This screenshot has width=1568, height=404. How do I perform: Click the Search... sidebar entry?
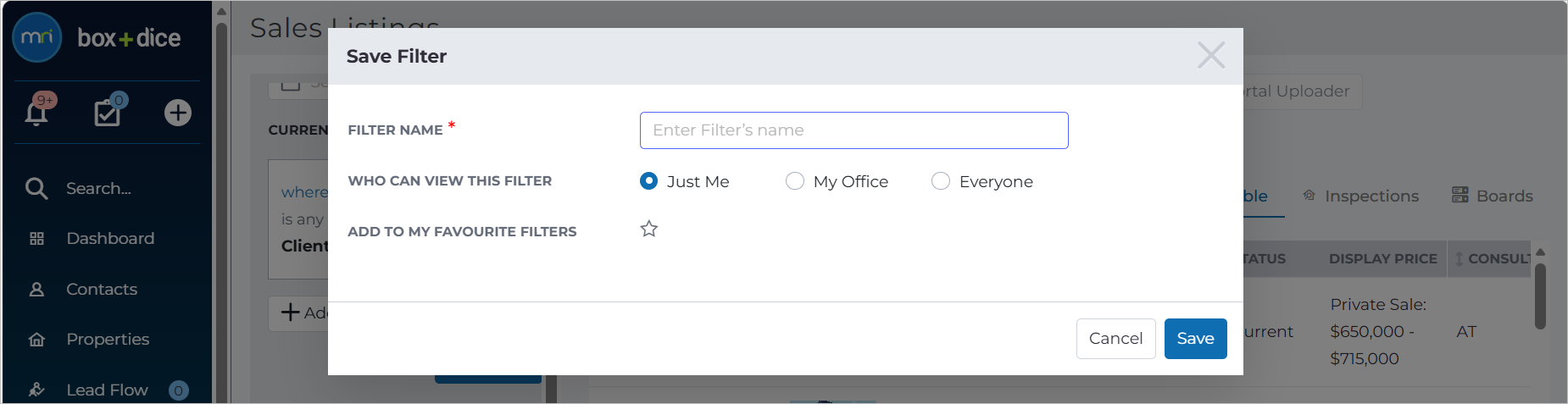click(99, 188)
